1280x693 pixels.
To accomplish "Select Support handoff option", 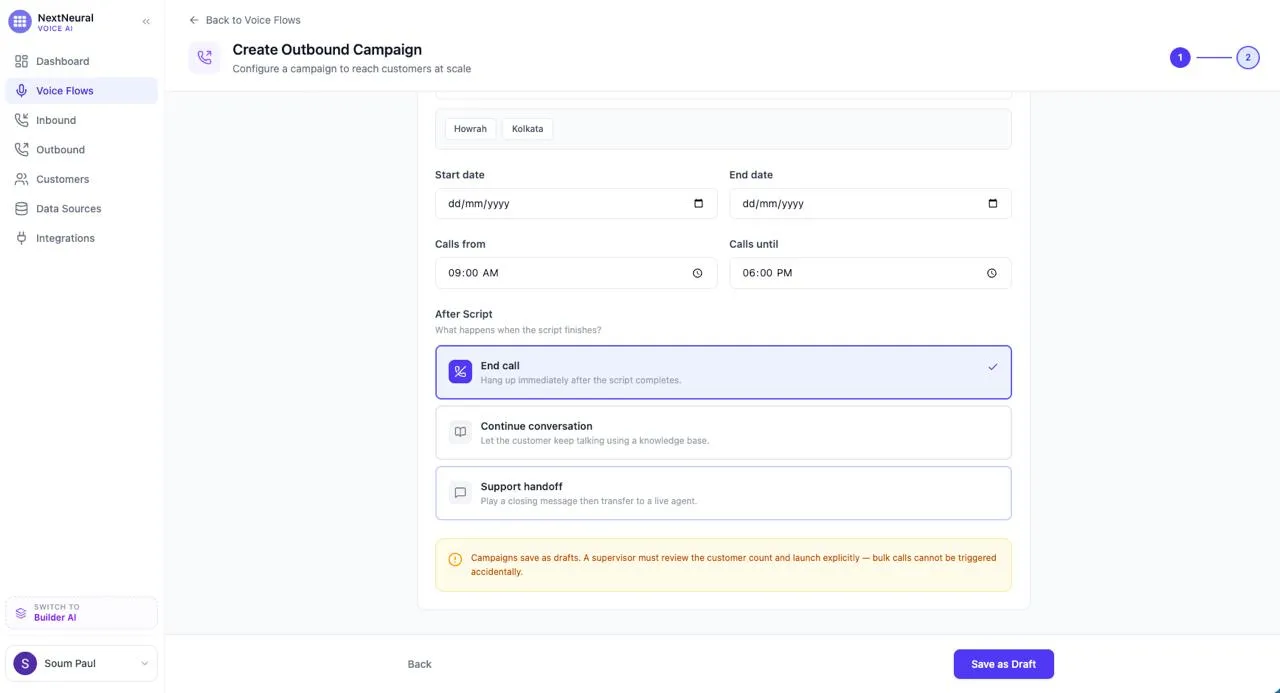I will point(723,493).
